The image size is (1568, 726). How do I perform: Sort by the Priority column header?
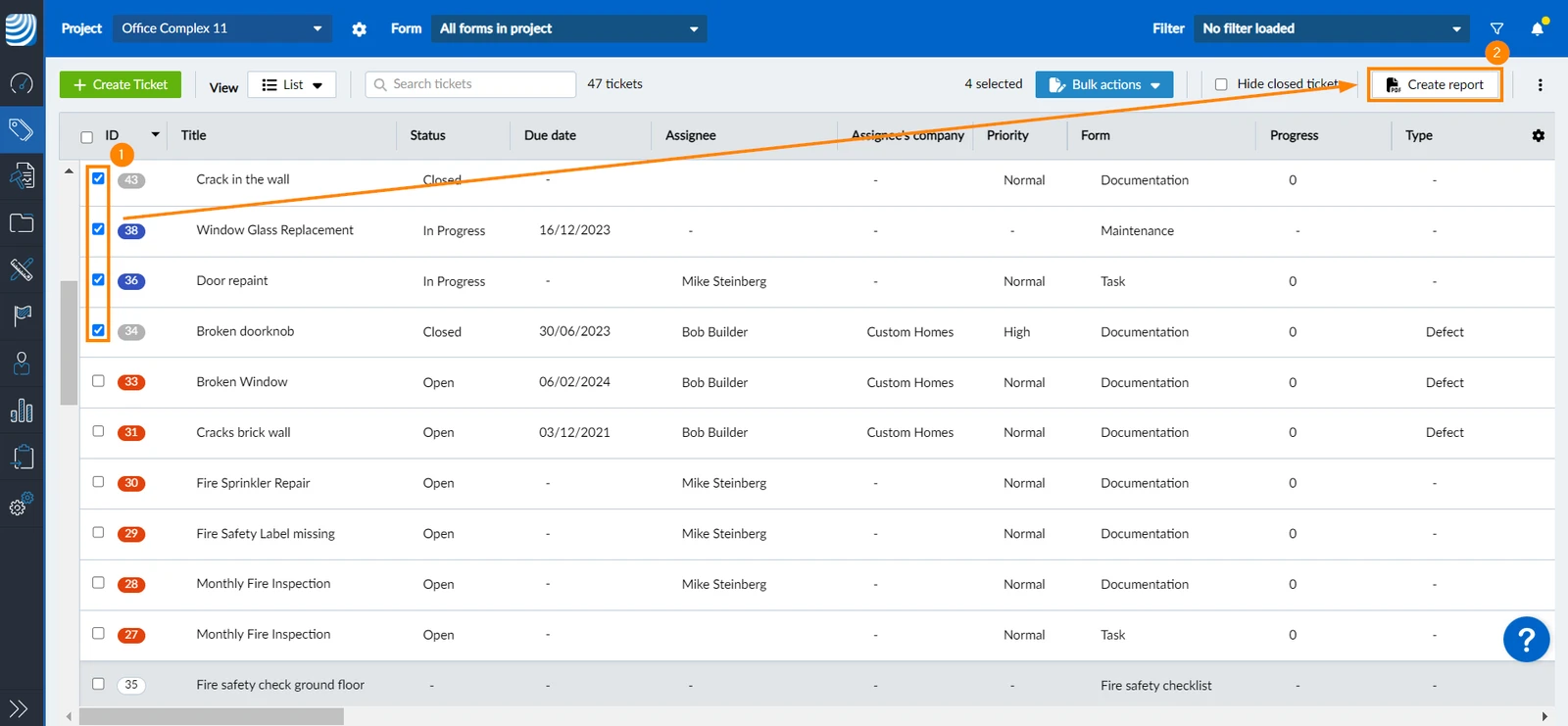[1007, 135]
